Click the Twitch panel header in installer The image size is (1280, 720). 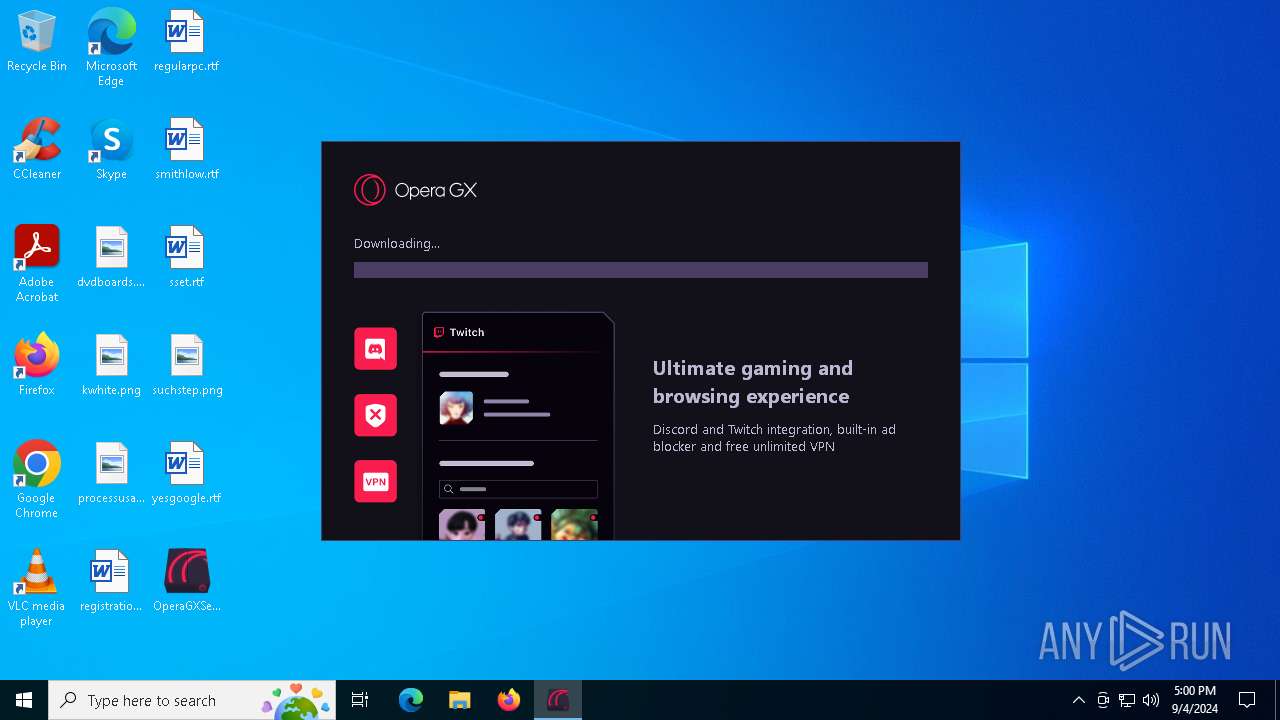[518, 332]
